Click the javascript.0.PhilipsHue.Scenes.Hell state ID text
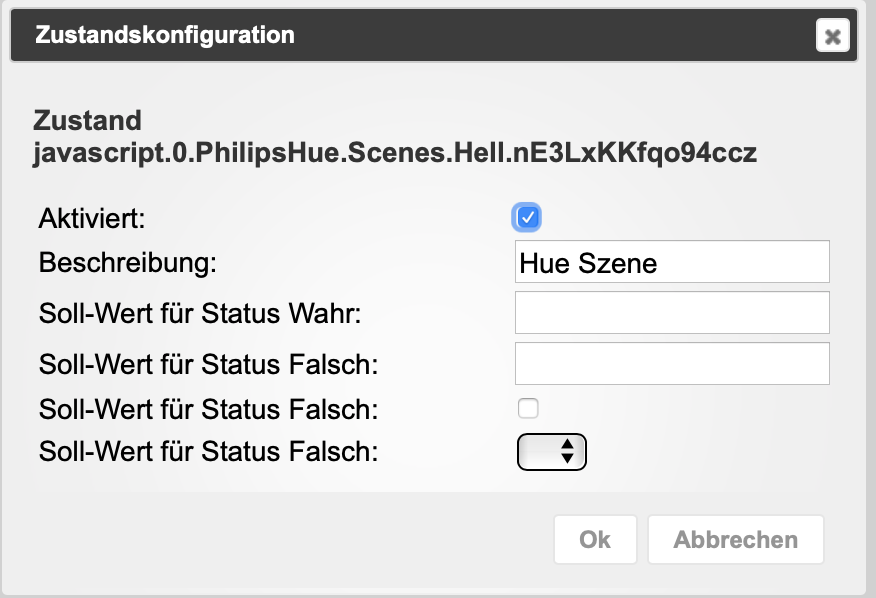 [x=395, y=153]
